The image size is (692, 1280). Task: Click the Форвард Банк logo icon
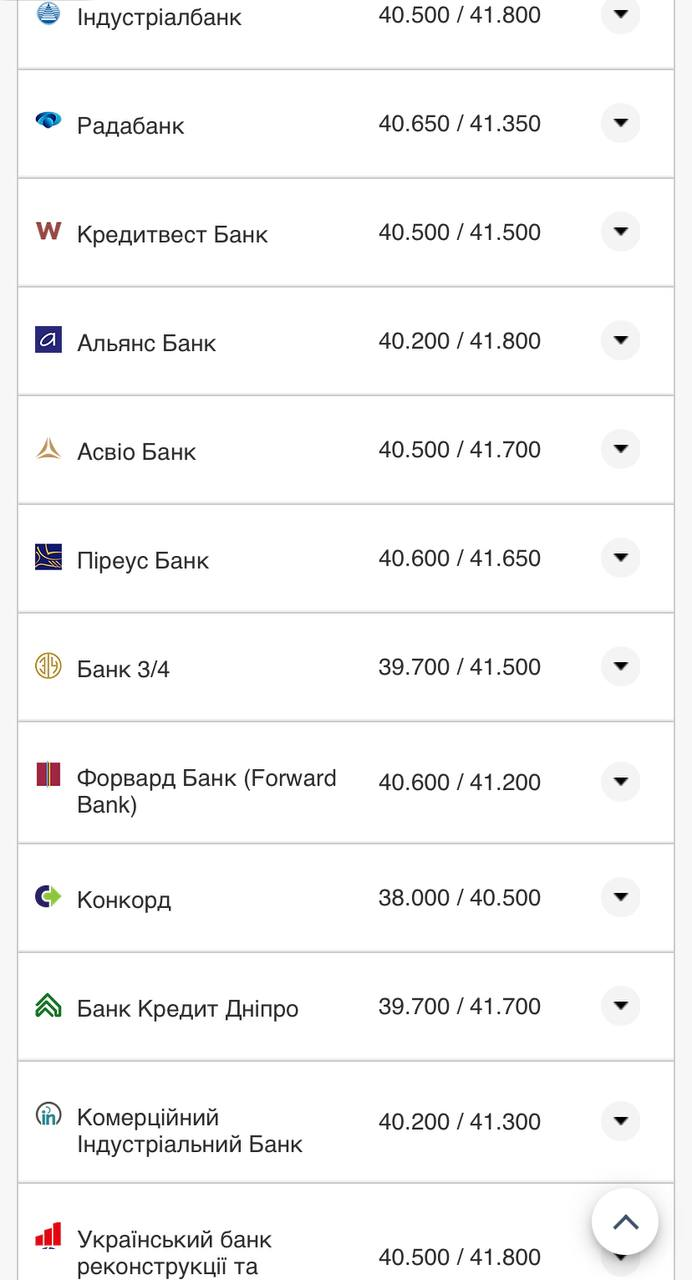pos(48,775)
